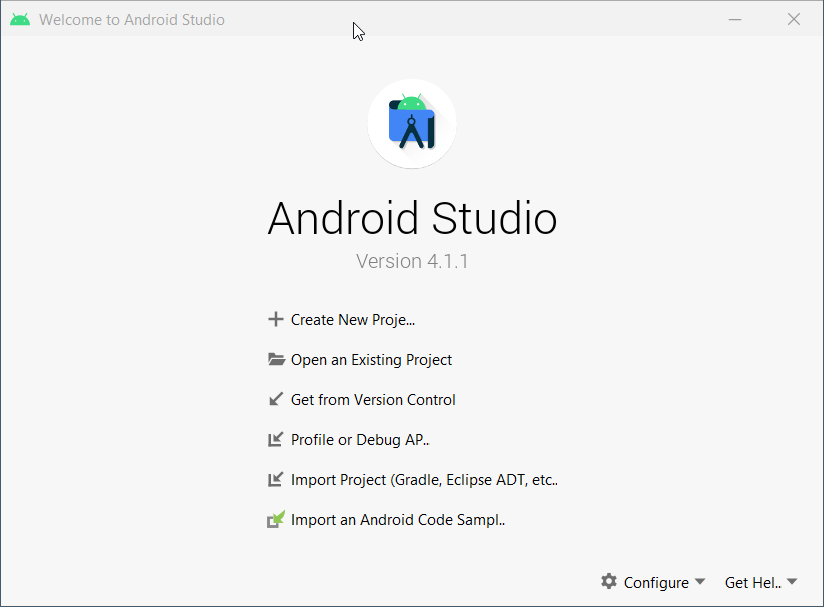Click the Version 4.1.1 text
The width and height of the screenshot is (824, 607).
pos(412,261)
